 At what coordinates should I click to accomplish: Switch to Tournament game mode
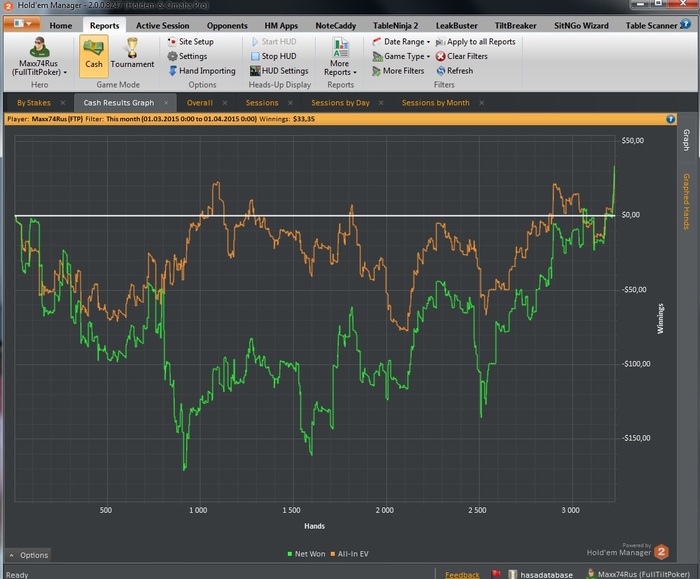click(x=132, y=54)
